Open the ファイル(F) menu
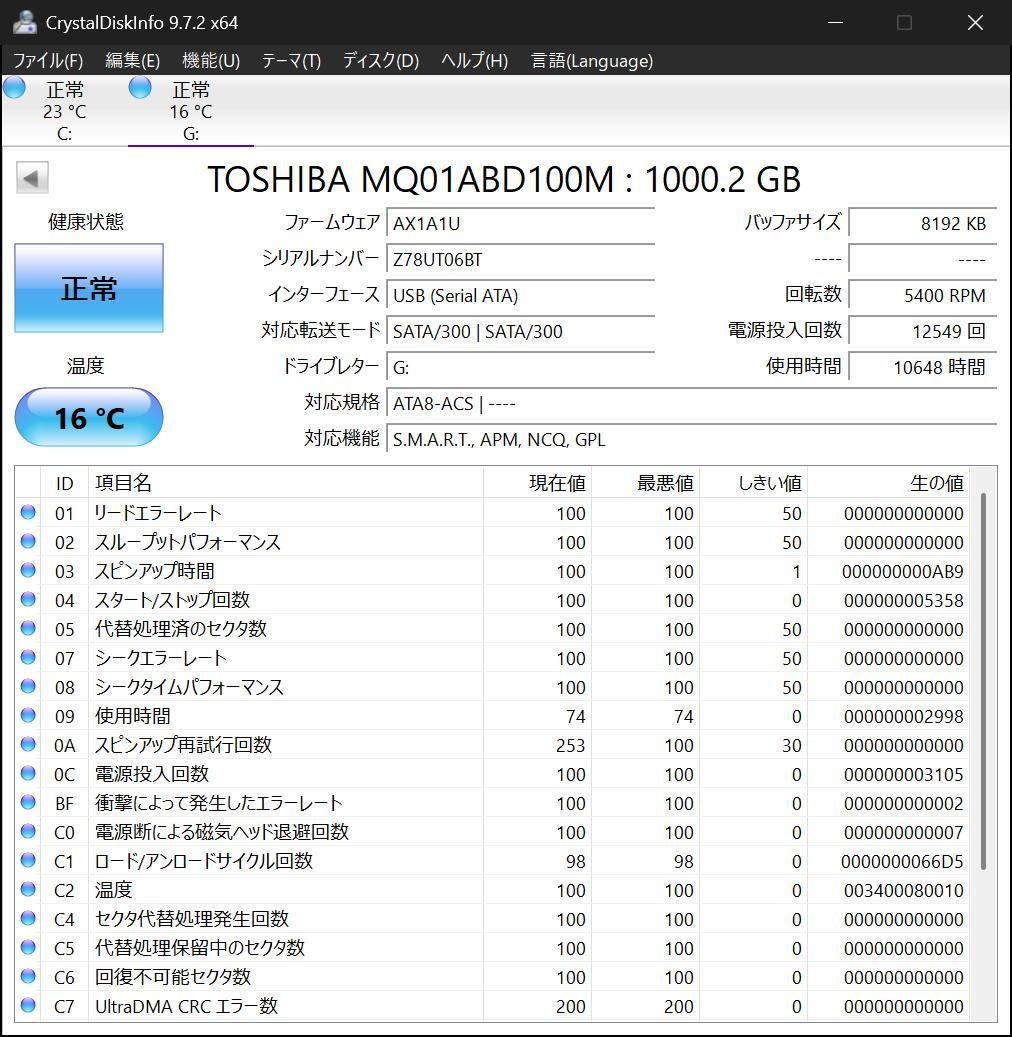1012x1037 pixels. click(48, 61)
